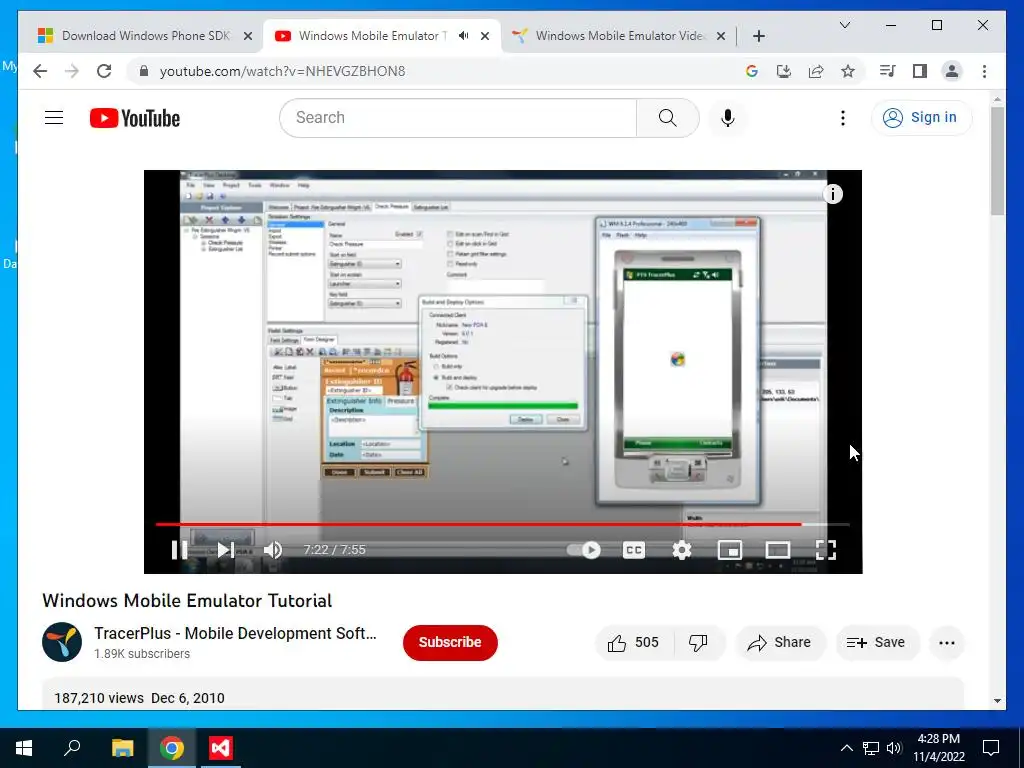Search with your voice microphone
The image size is (1024, 768).
click(x=728, y=118)
